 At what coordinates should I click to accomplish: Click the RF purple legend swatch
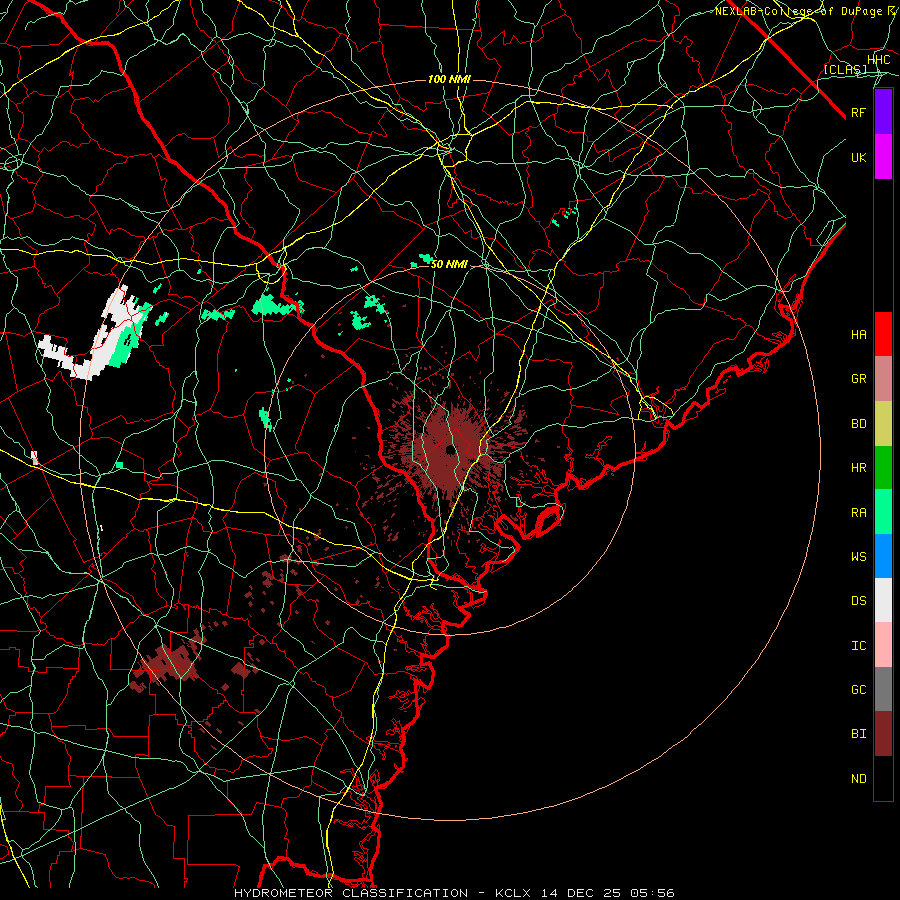pyautogui.click(x=883, y=112)
